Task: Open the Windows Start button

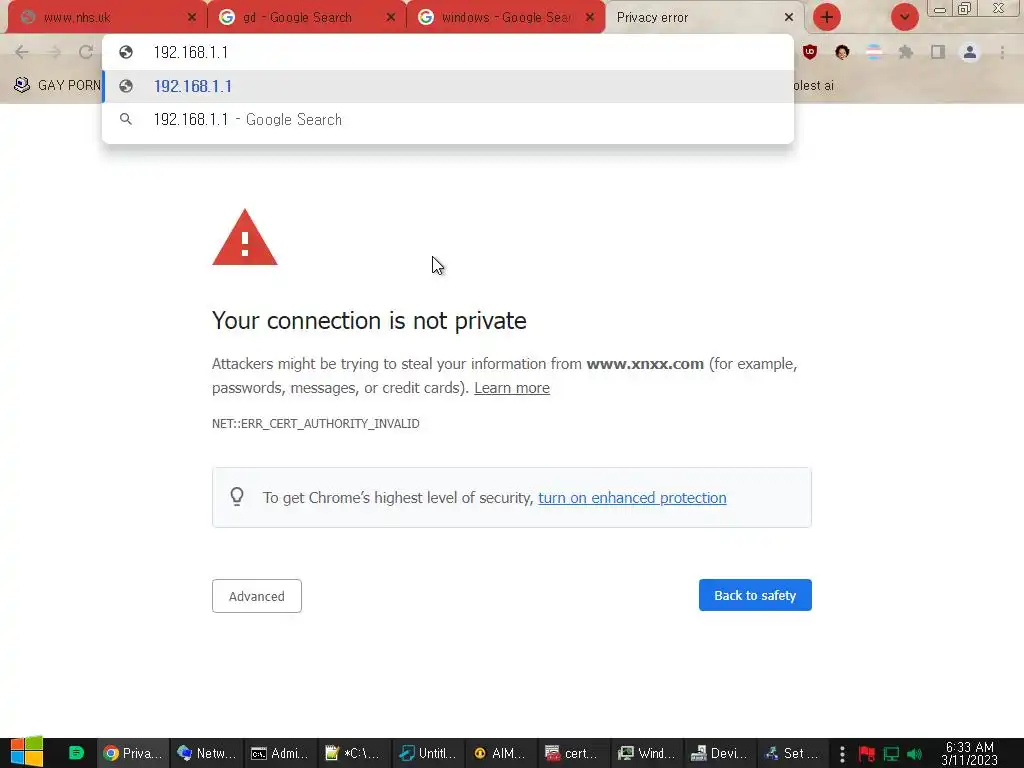Action: pos(27,752)
